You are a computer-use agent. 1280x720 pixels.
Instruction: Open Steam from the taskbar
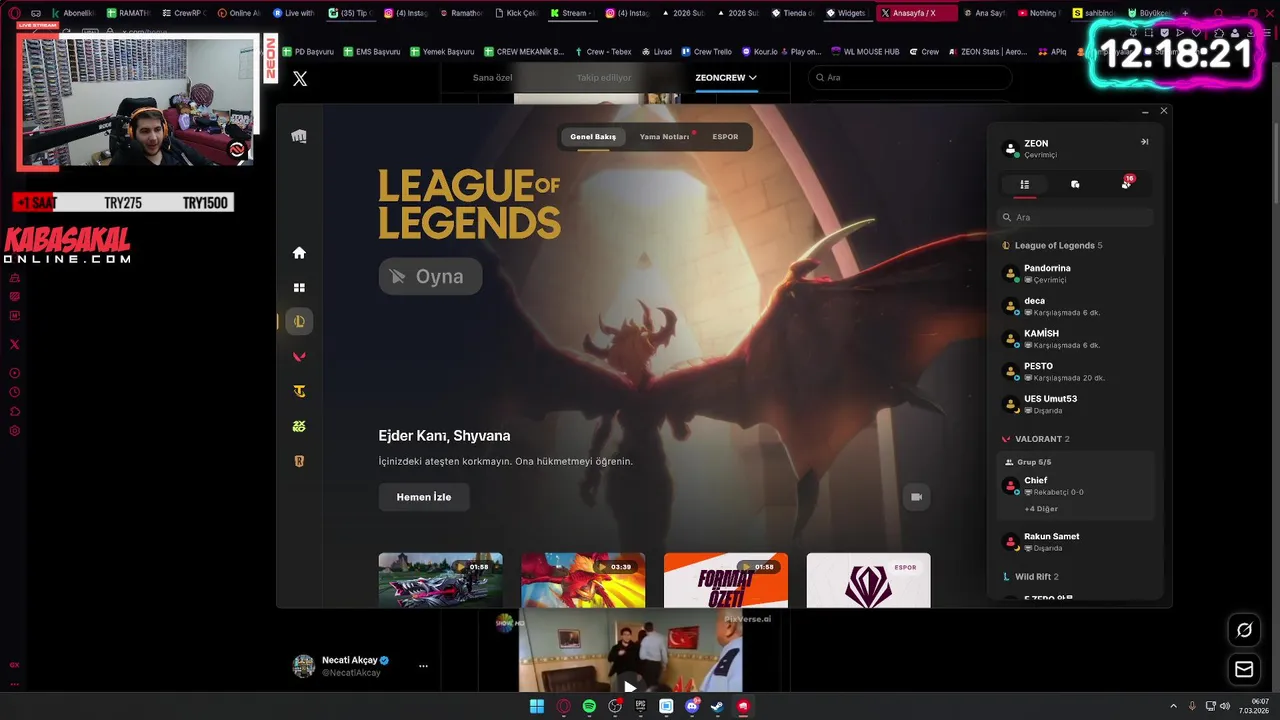(718, 706)
